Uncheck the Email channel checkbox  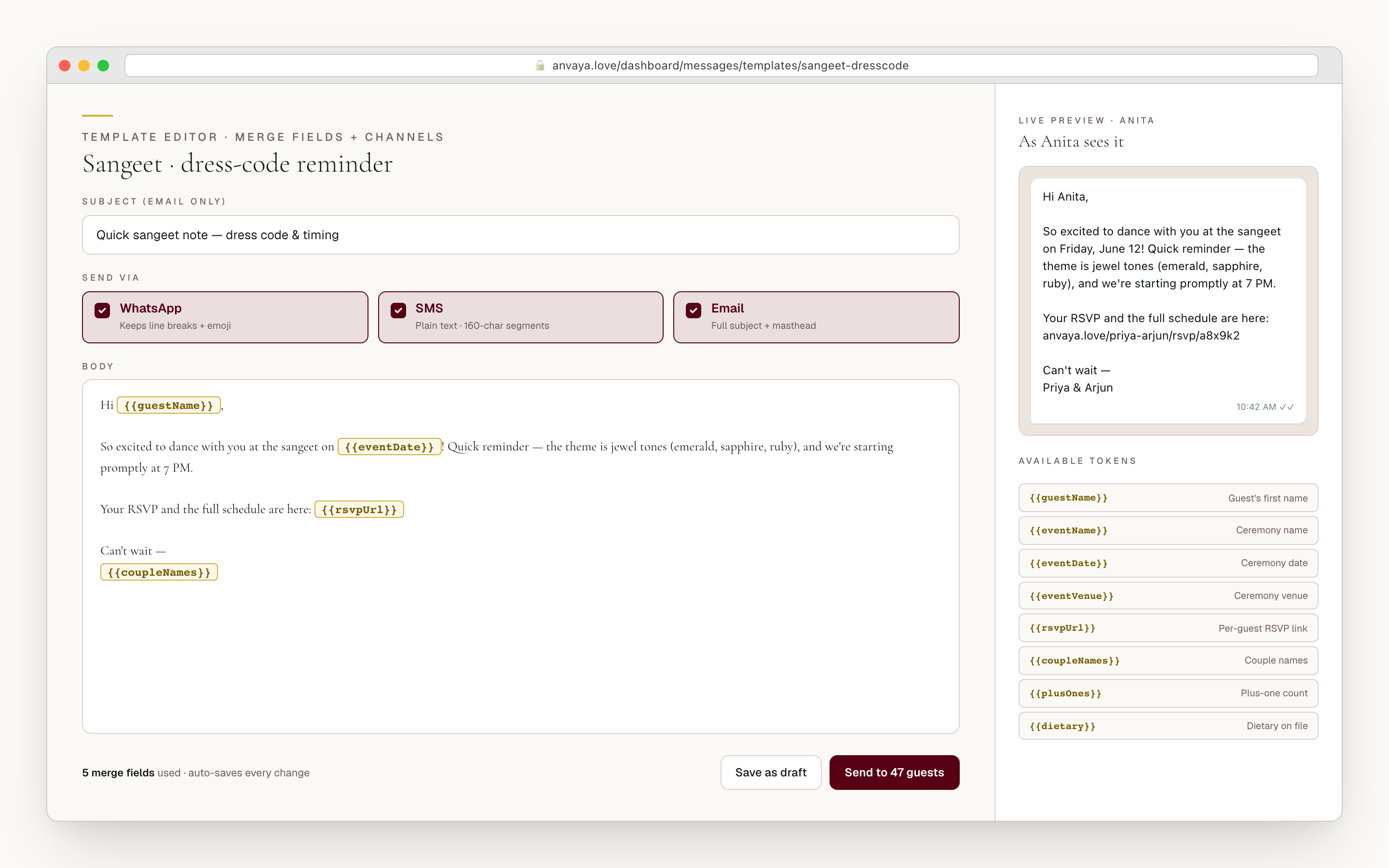coord(694,311)
